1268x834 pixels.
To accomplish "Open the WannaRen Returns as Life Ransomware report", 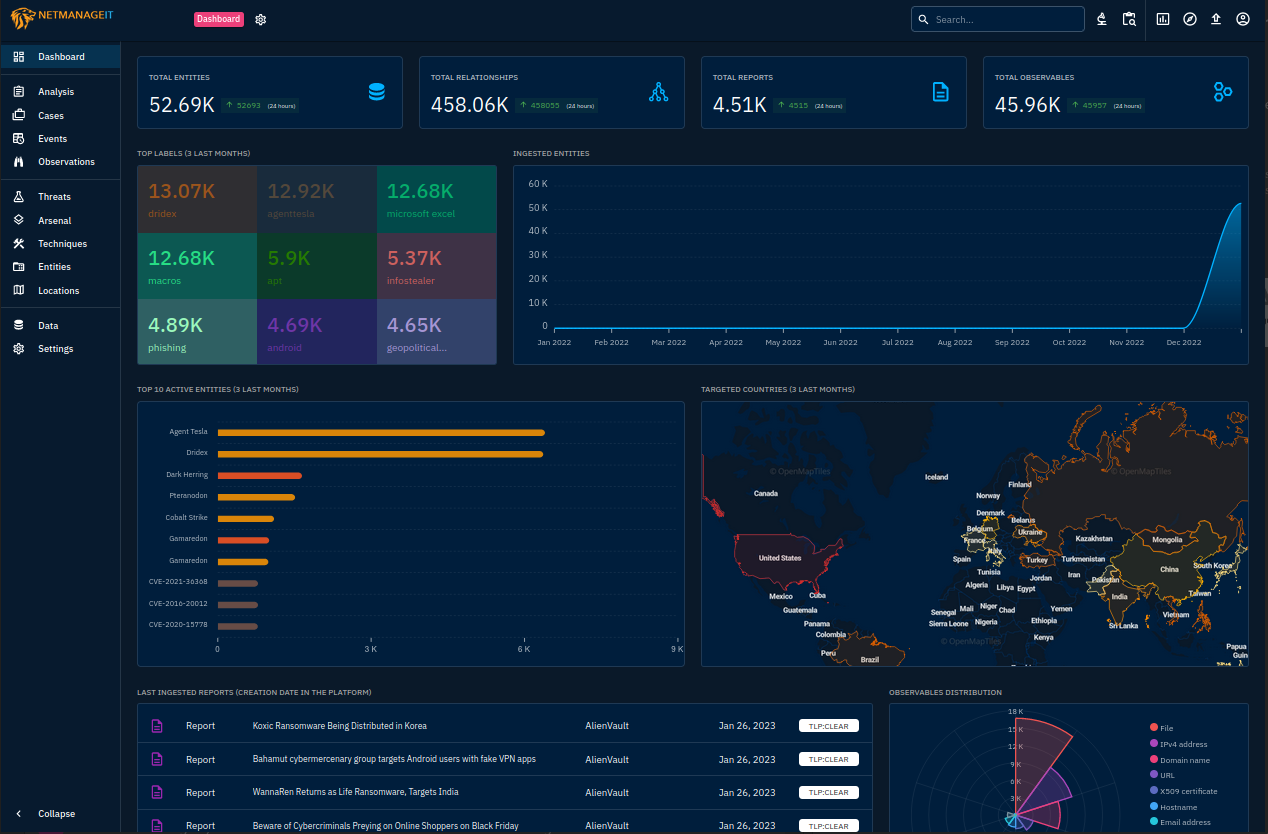I will (x=355, y=792).
